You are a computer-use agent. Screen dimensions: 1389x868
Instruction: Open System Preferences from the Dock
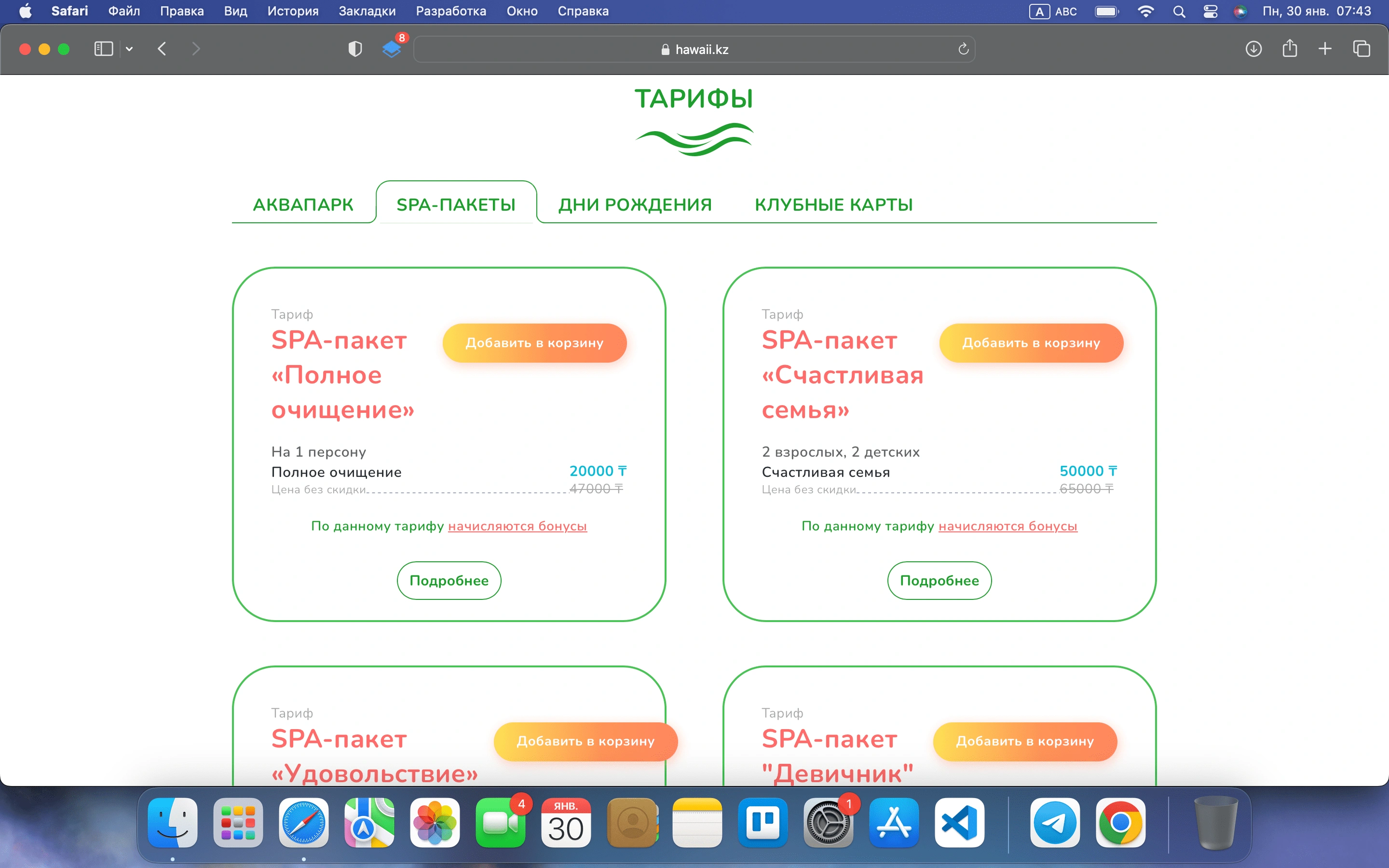tap(828, 823)
